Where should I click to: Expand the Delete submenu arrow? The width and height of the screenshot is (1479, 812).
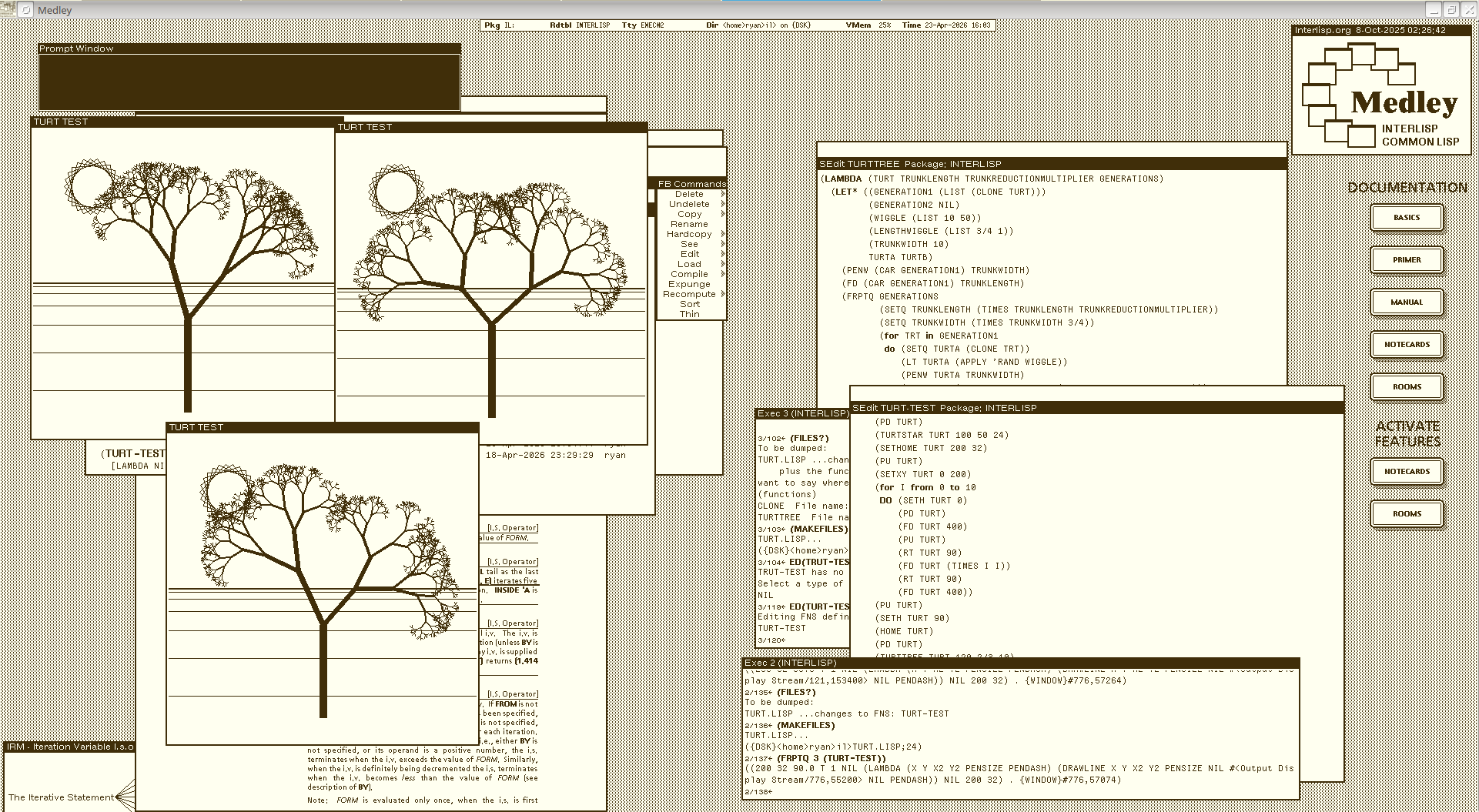pos(723,194)
